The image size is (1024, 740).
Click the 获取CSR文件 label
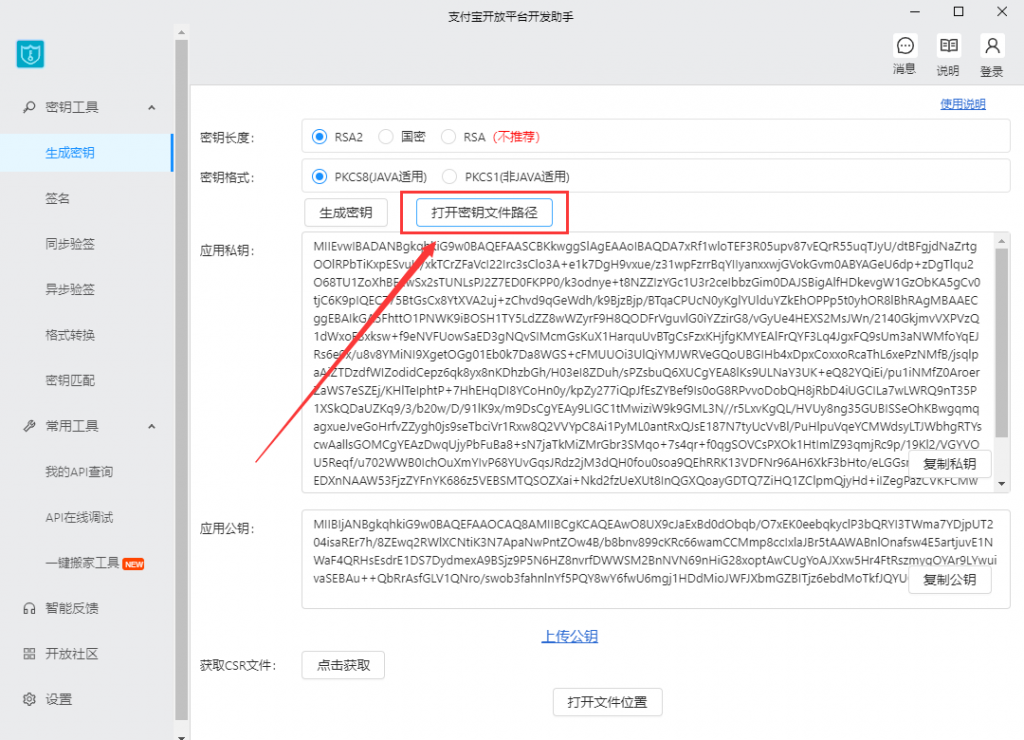click(x=238, y=666)
